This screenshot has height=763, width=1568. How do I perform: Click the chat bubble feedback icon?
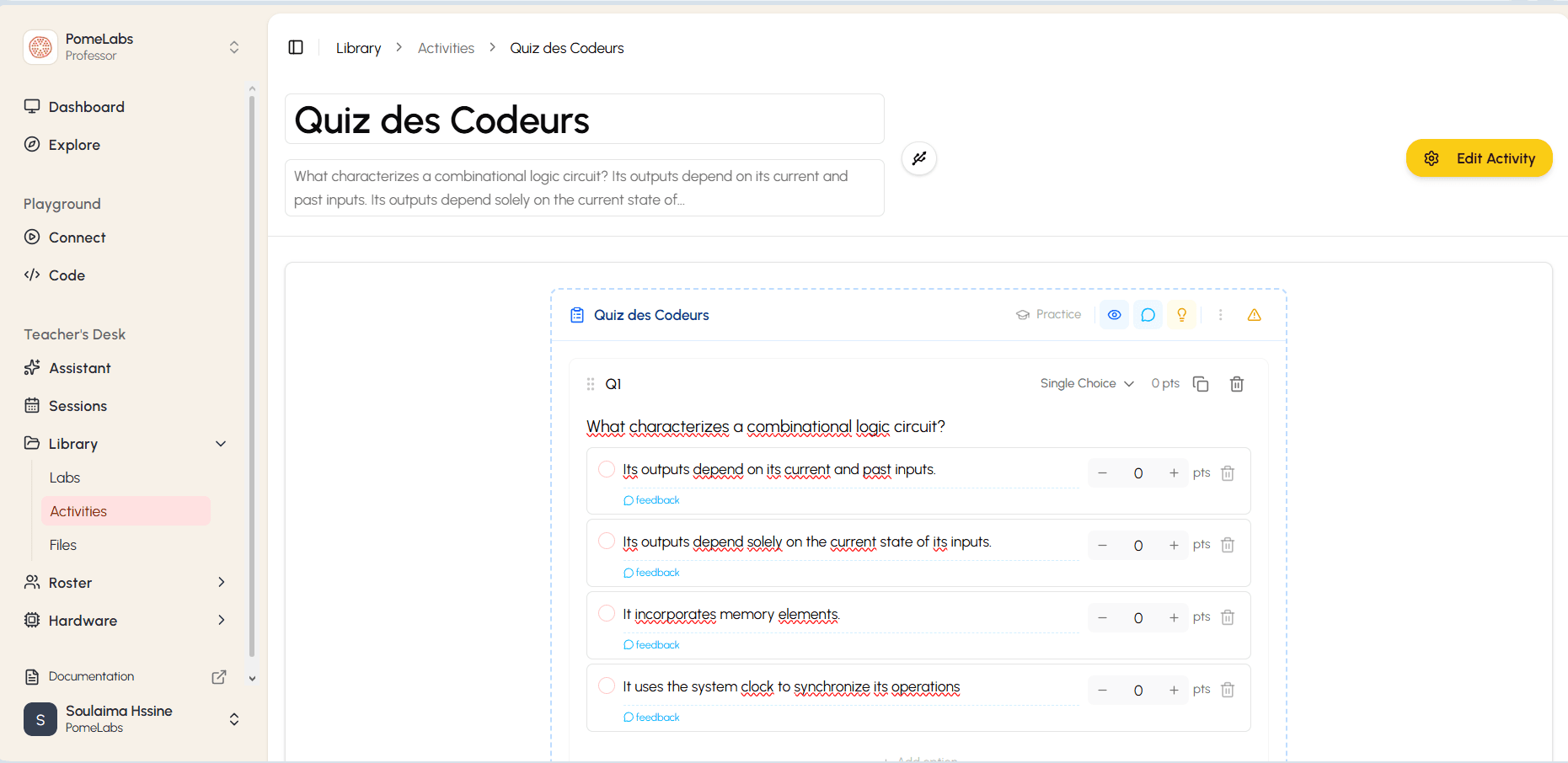pyautogui.click(x=1148, y=315)
